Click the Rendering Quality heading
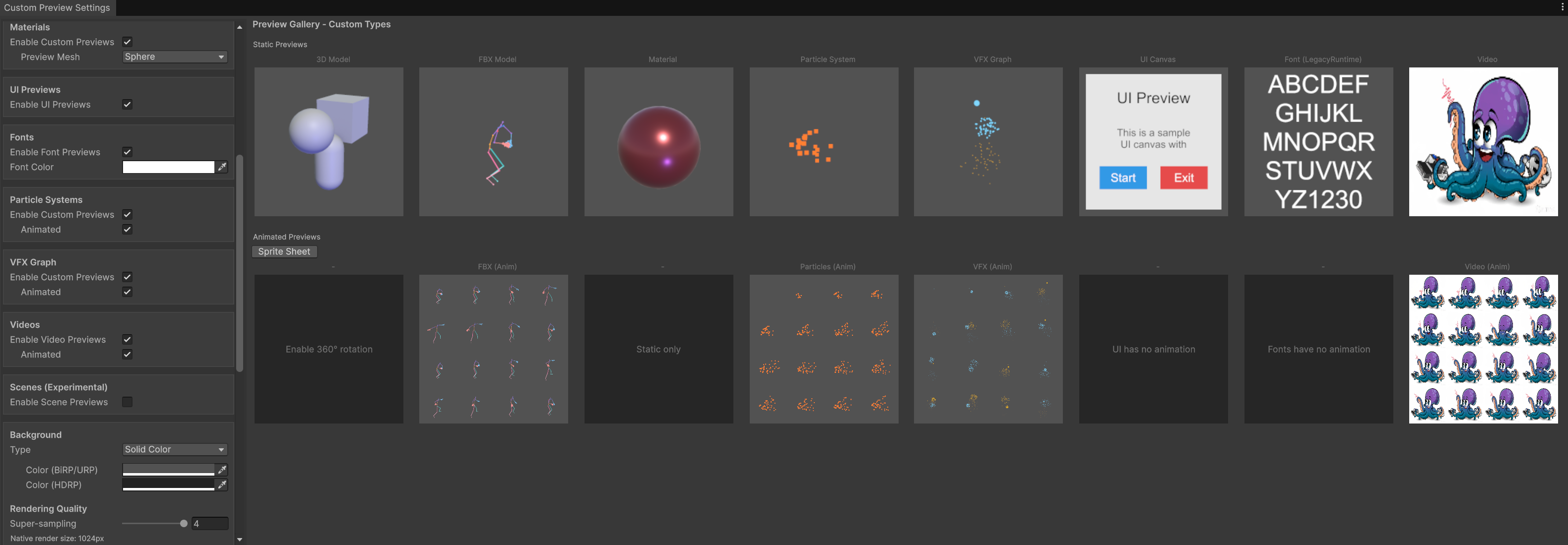 click(48, 508)
